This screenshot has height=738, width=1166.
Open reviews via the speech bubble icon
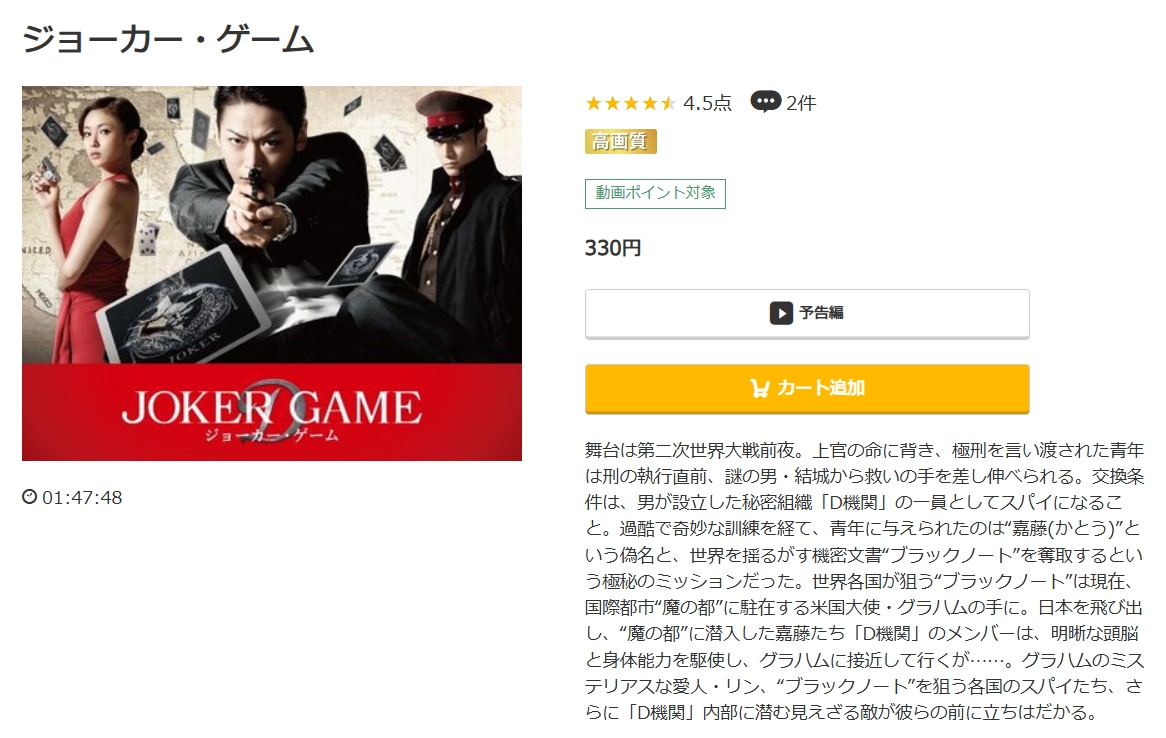pos(765,101)
